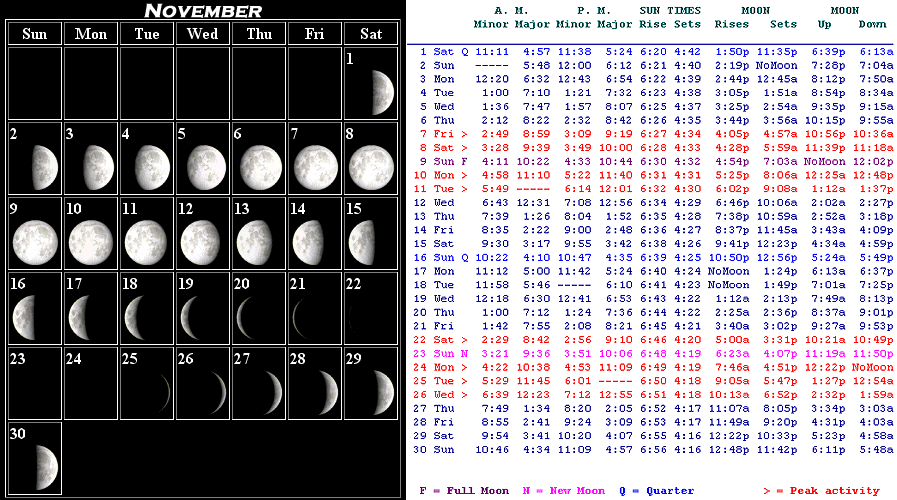Click the November 1 quarter moon image
This screenshot has width=897, height=500.
[379, 92]
